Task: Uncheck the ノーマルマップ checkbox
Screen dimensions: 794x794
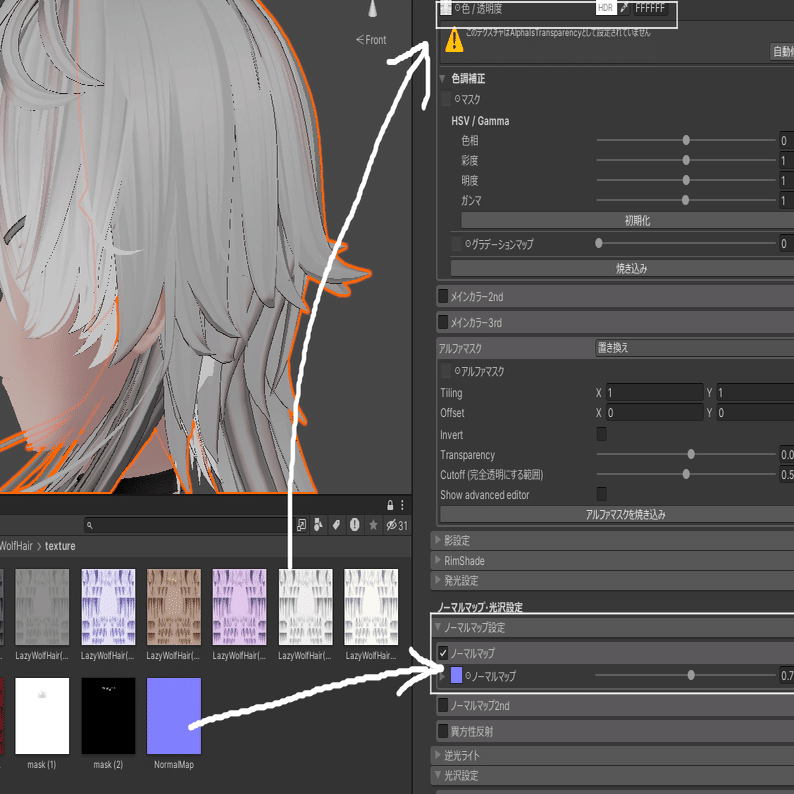Action: [x=443, y=653]
